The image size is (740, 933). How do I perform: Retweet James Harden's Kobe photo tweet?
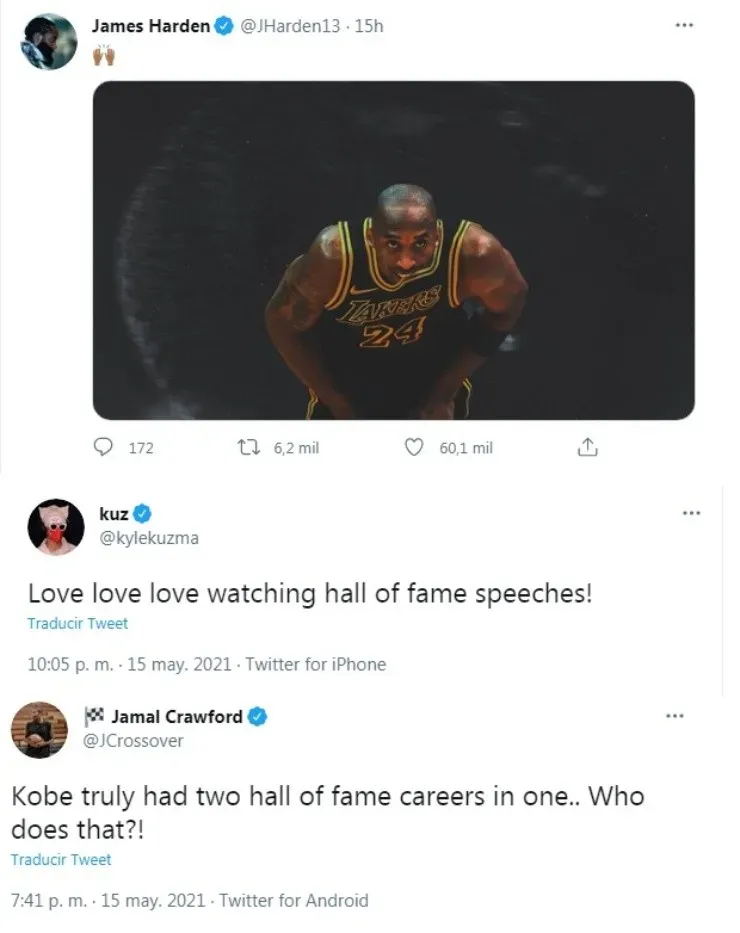tap(241, 447)
